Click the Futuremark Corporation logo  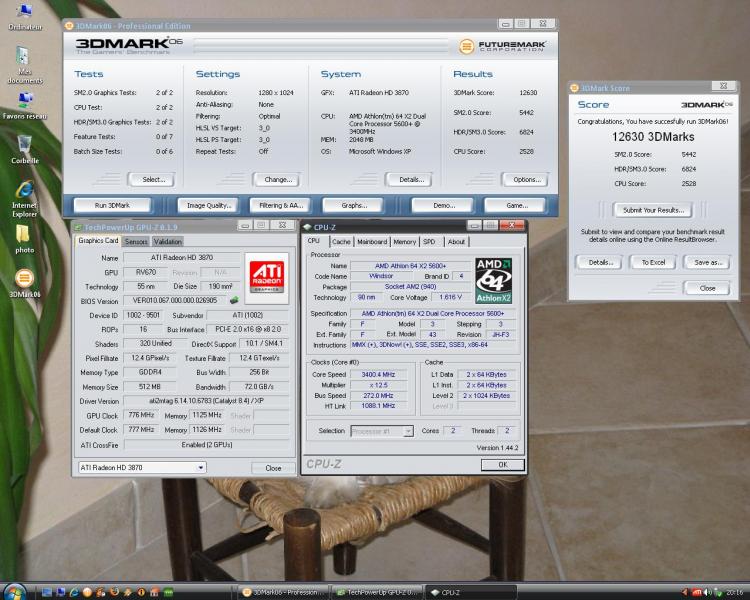pyautogui.click(x=502, y=46)
